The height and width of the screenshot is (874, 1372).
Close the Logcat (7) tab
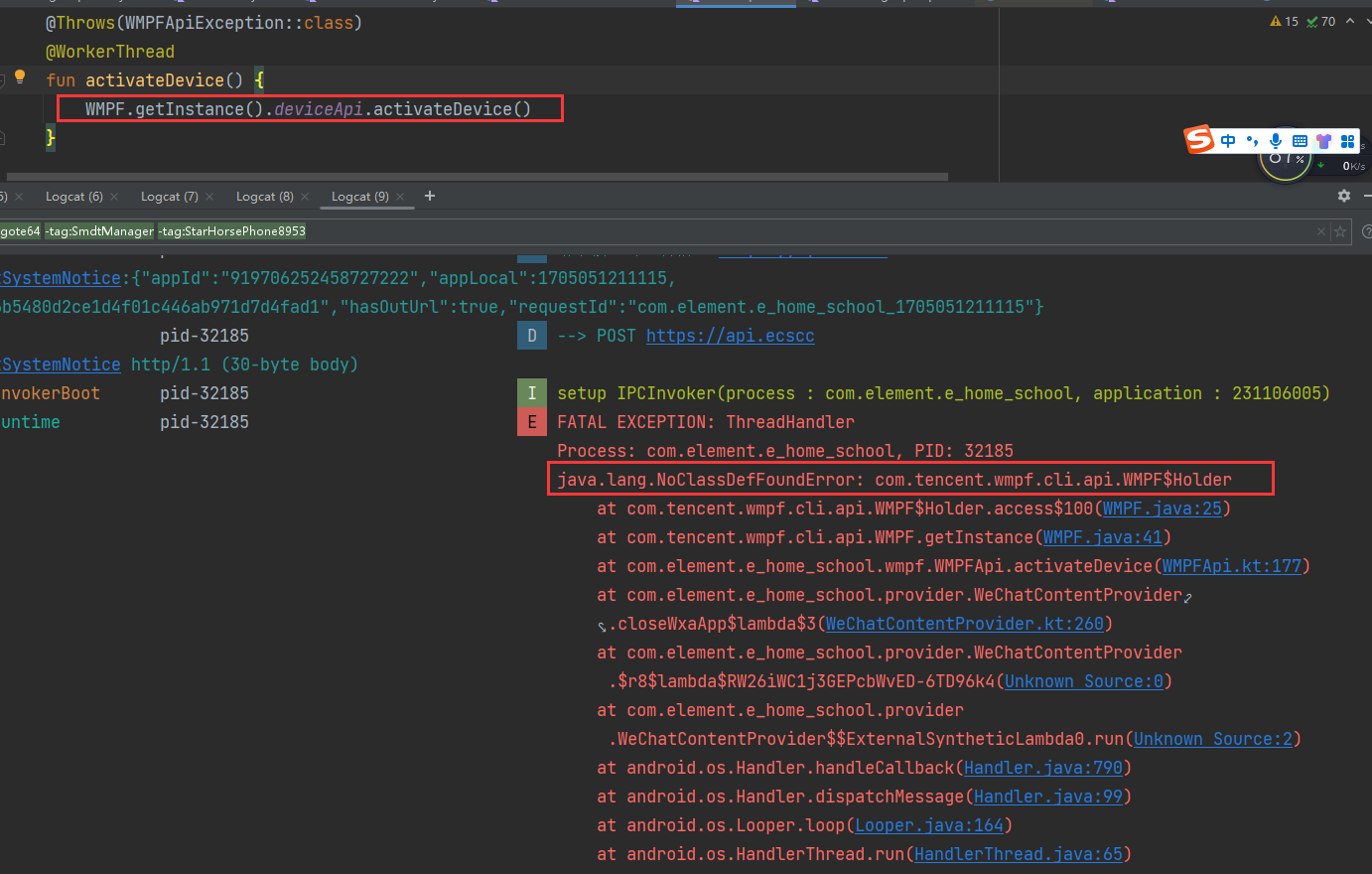coord(209,197)
